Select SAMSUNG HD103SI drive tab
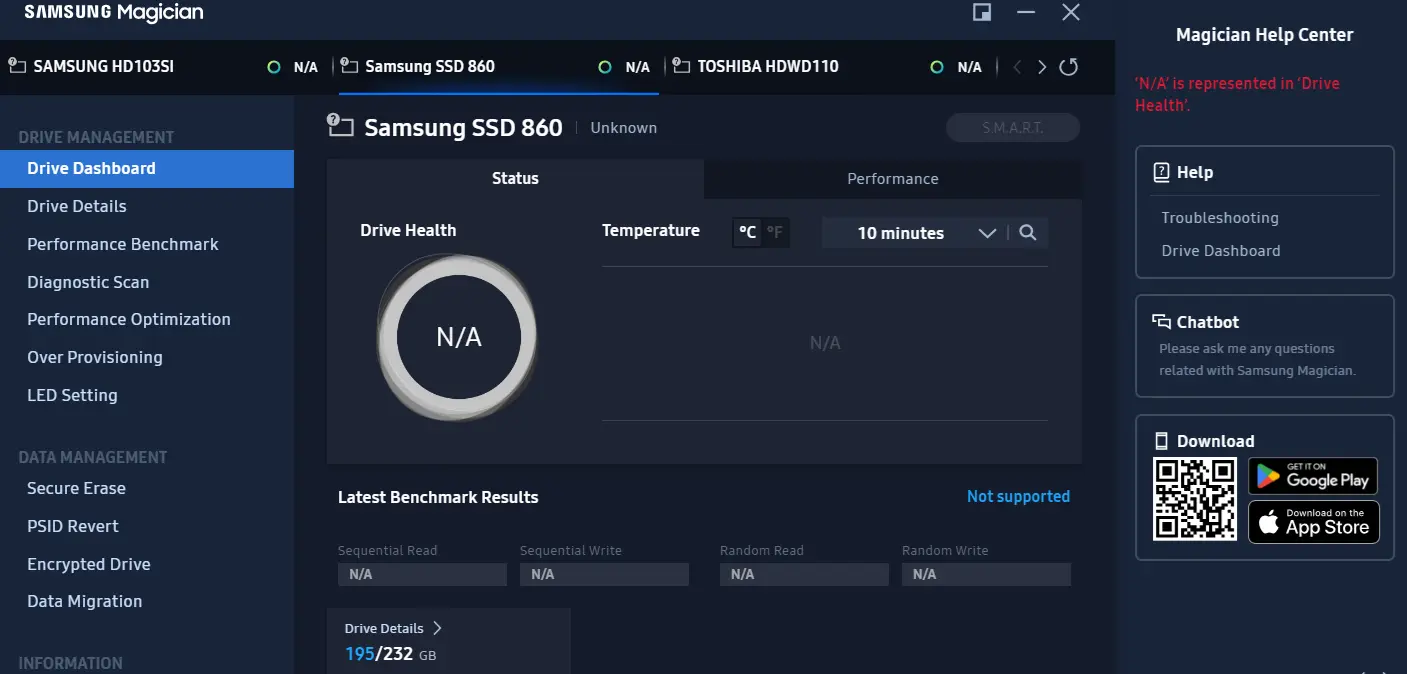Image resolution: width=1407 pixels, height=674 pixels. pyautogui.click(x=164, y=67)
